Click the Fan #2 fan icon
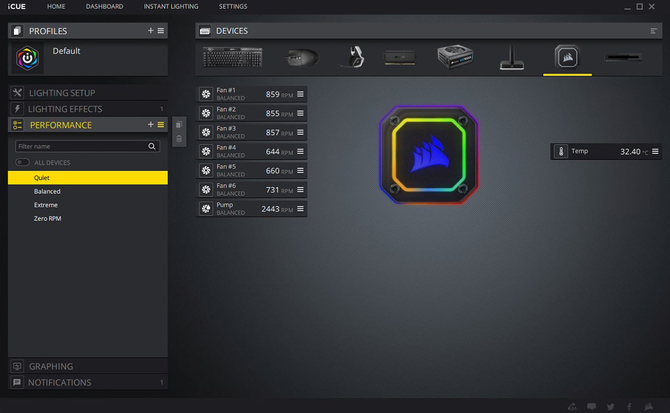 pyautogui.click(x=206, y=113)
